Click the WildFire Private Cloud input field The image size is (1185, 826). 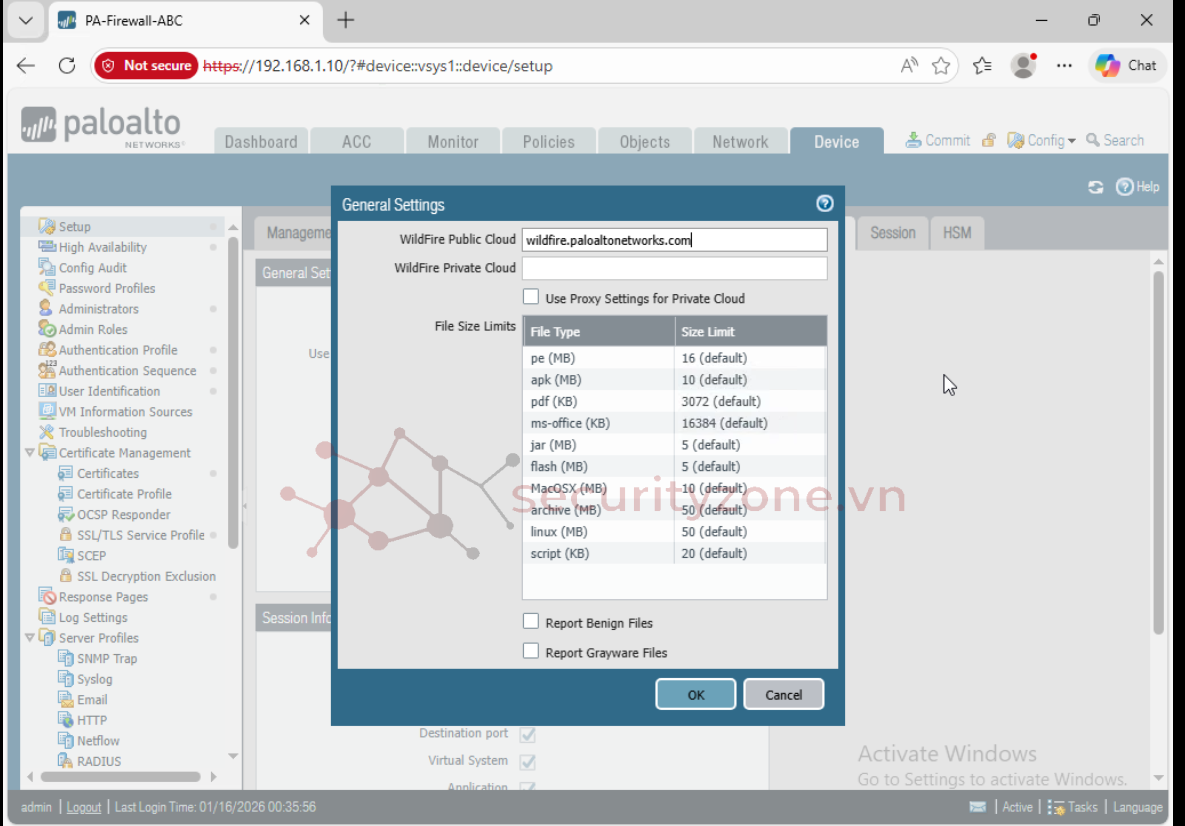click(x=674, y=268)
